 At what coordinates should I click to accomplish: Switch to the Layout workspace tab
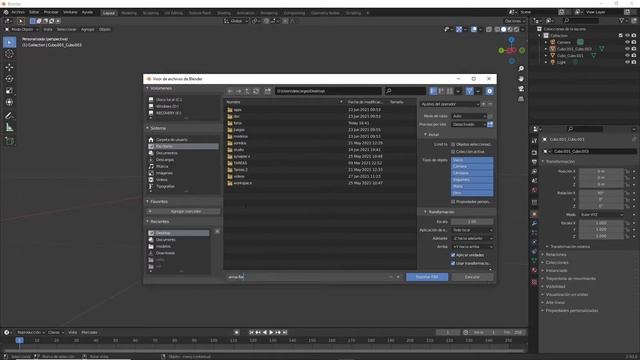point(109,13)
